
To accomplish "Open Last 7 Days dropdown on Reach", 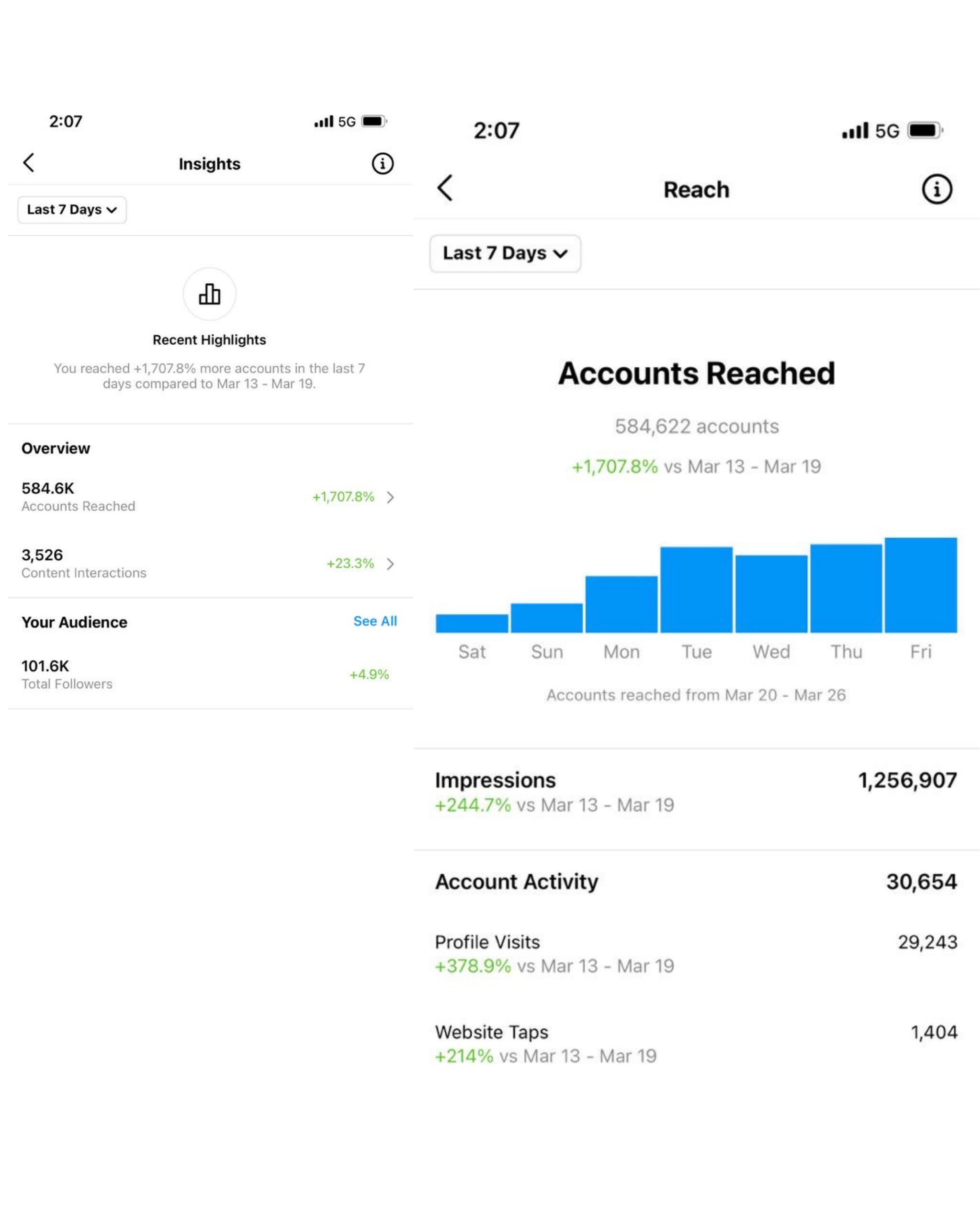I will (x=505, y=253).
